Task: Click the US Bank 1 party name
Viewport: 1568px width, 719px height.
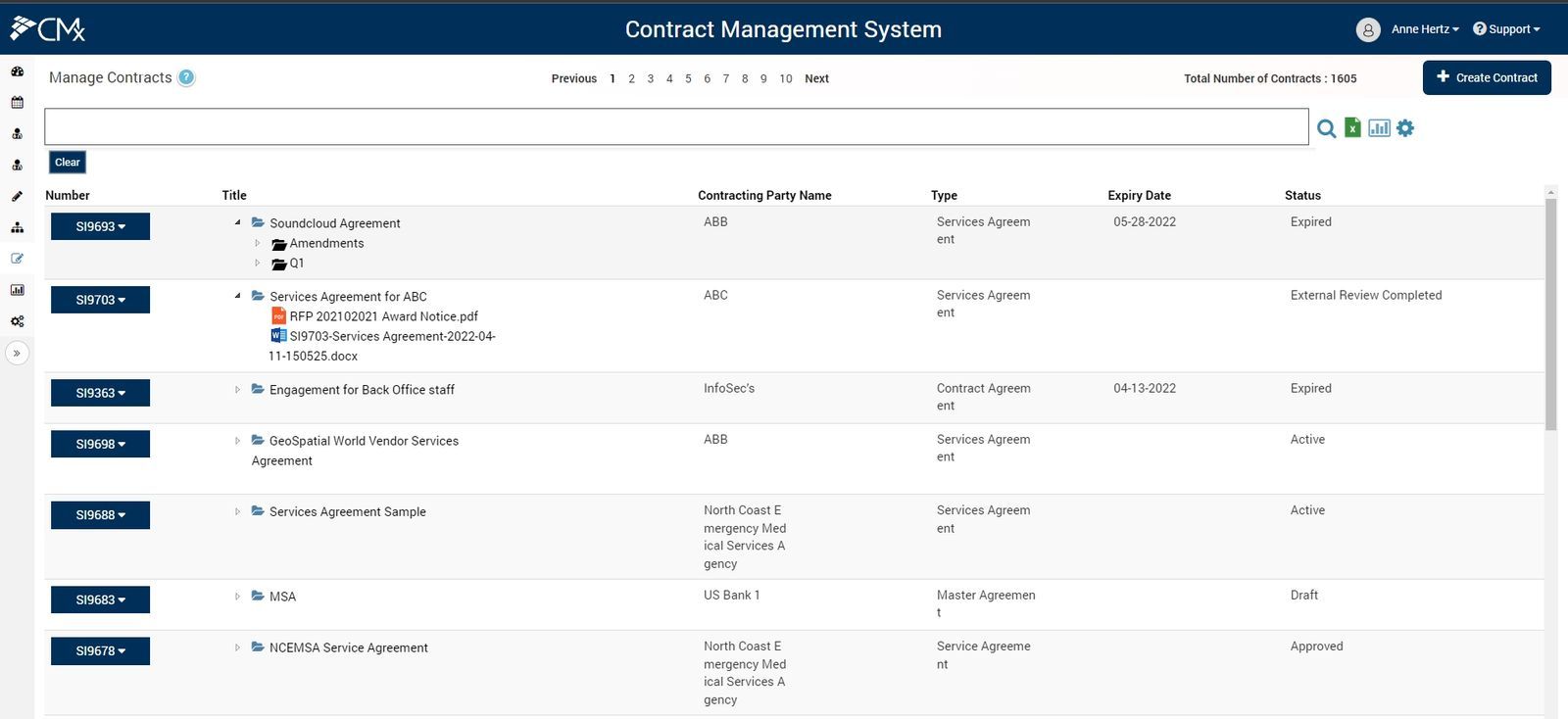Action: click(x=732, y=595)
